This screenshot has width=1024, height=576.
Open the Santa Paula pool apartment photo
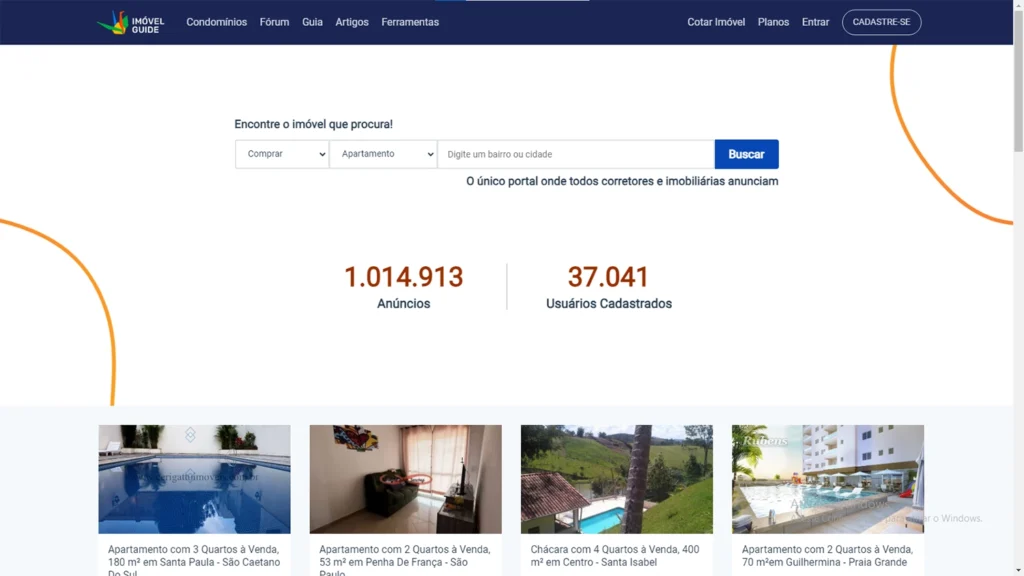coord(195,479)
